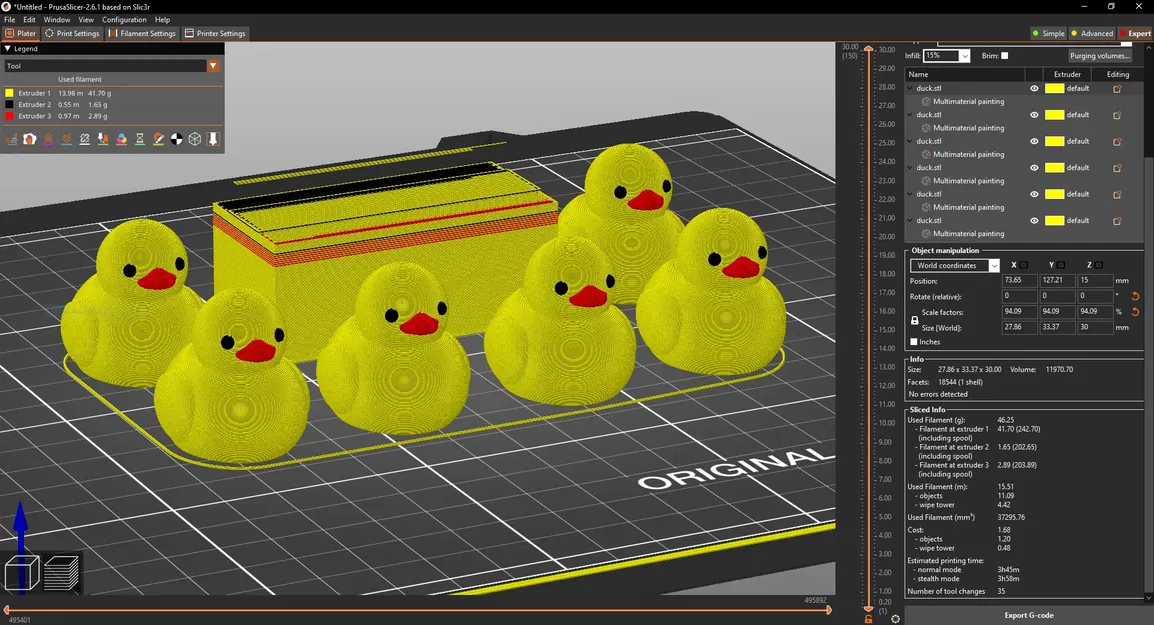Reset rotation with orange arrow icon
The height and width of the screenshot is (625, 1154).
[1135, 296]
